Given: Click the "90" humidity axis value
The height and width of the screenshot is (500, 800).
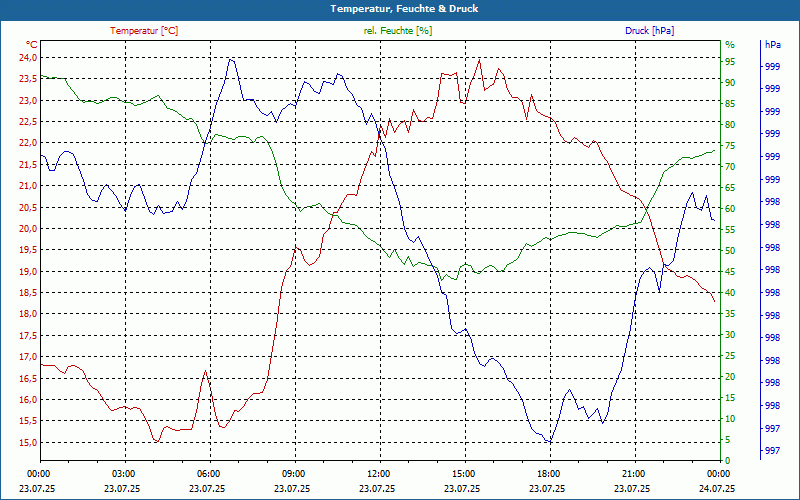Looking at the screenshot, I should tap(730, 82).
